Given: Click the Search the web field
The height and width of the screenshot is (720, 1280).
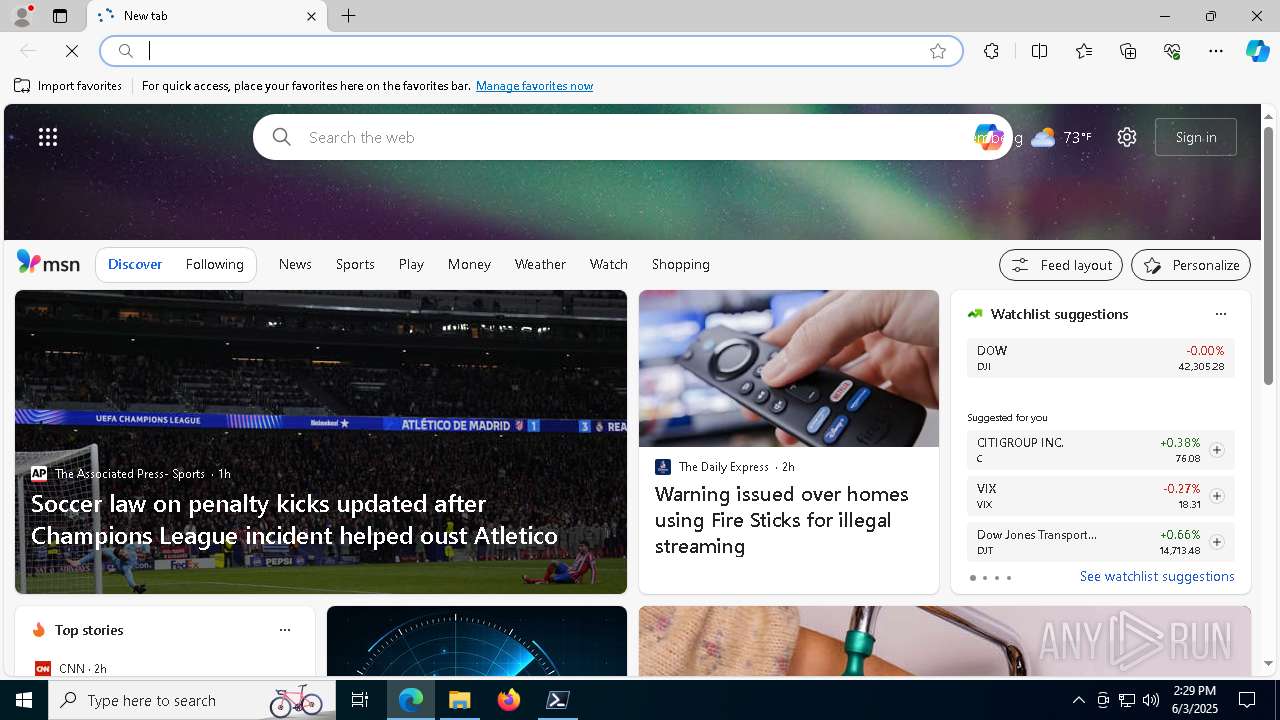Looking at the screenshot, I should (630, 137).
